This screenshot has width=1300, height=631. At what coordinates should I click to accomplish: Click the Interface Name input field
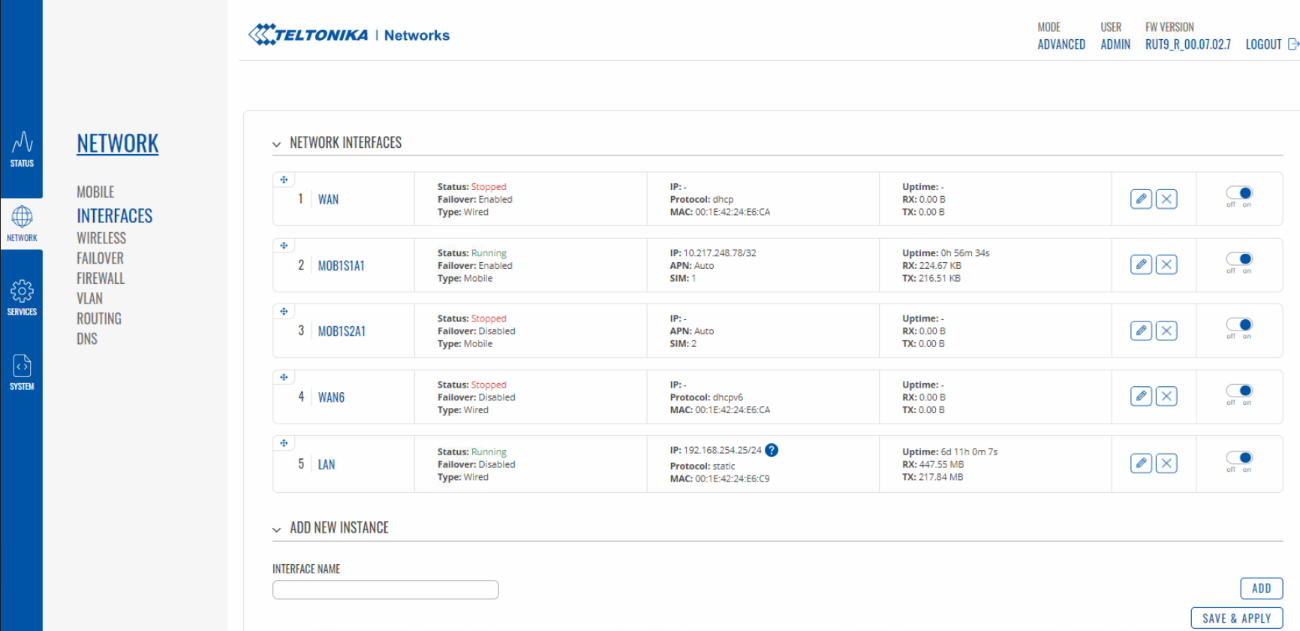click(385, 589)
